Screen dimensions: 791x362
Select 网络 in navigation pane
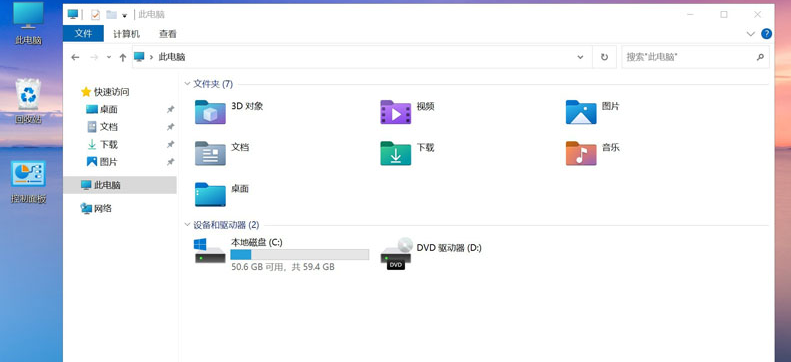tap(96, 208)
